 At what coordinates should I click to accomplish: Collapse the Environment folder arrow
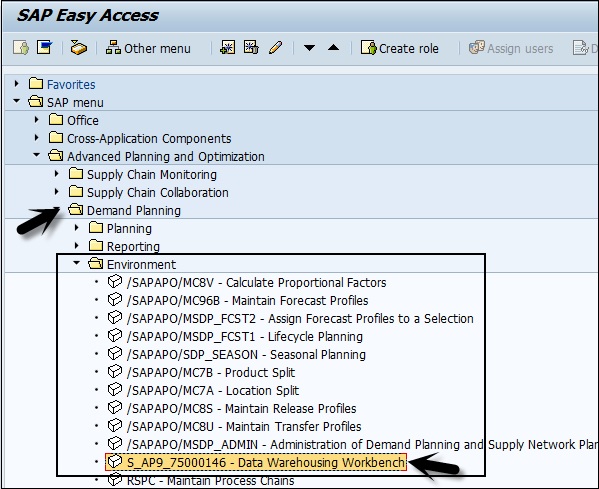77,263
